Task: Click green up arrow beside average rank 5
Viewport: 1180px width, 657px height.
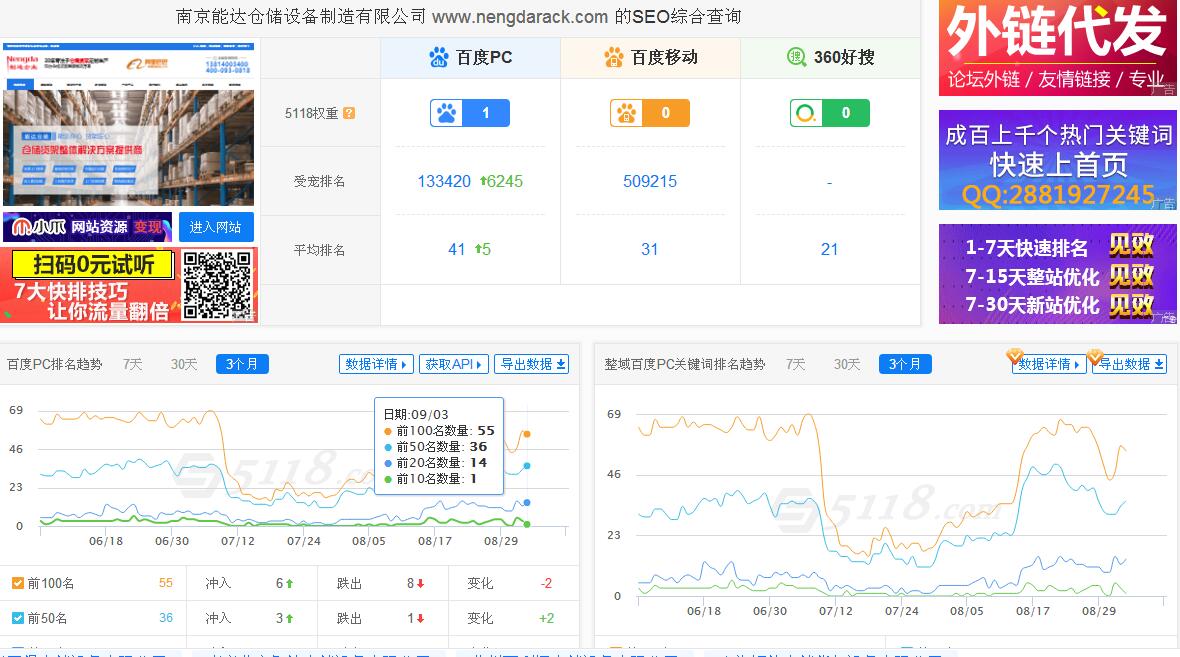Action: (x=477, y=248)
